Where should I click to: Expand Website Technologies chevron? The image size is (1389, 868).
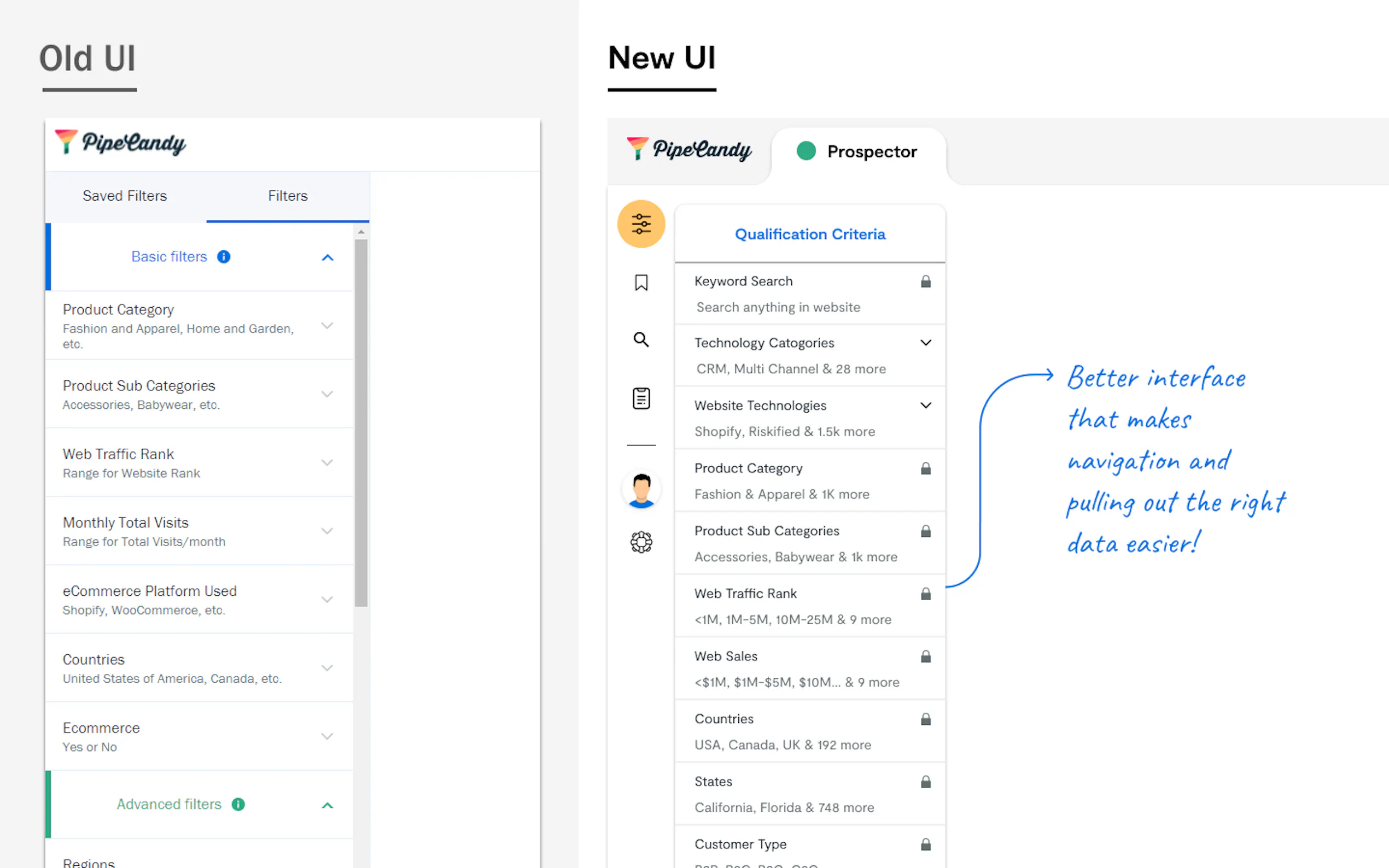point(925,405)
